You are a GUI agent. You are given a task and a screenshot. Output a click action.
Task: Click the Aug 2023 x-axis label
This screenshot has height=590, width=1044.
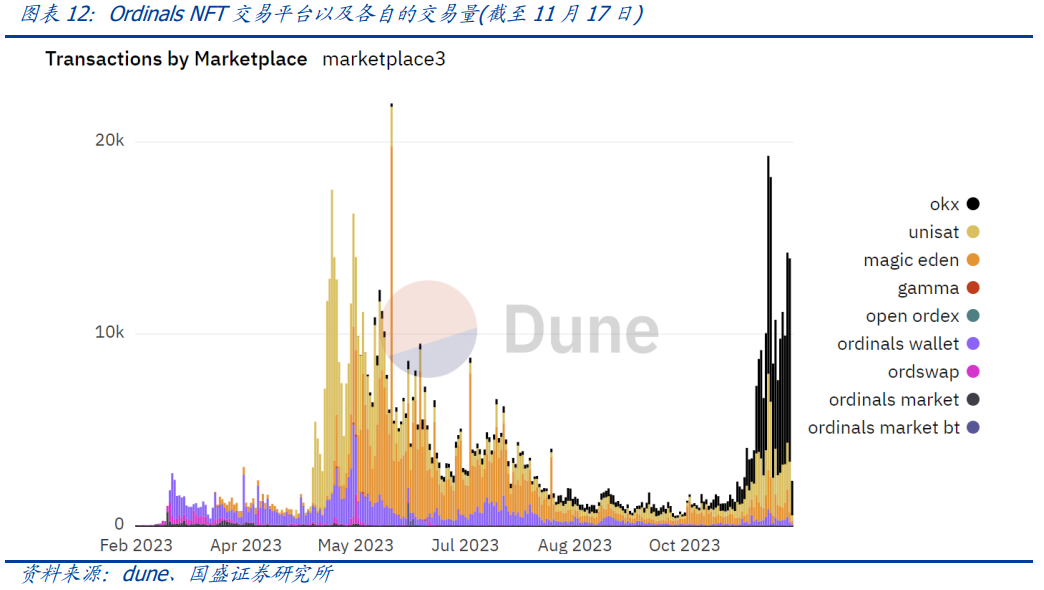[x=575, y=545]
